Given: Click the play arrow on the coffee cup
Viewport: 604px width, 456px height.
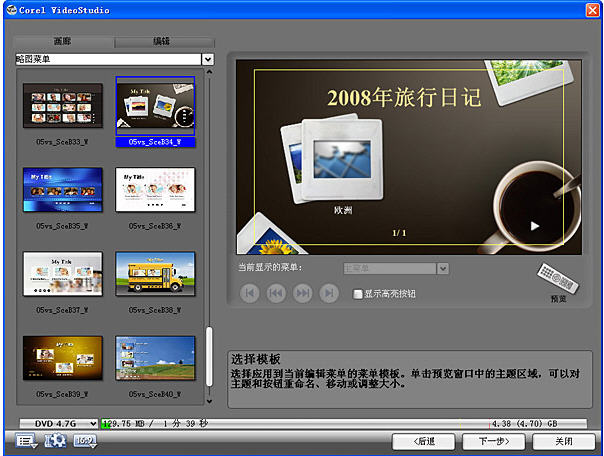Looking at the screenshot, I should pyautogui.click(x=535, y=226).
